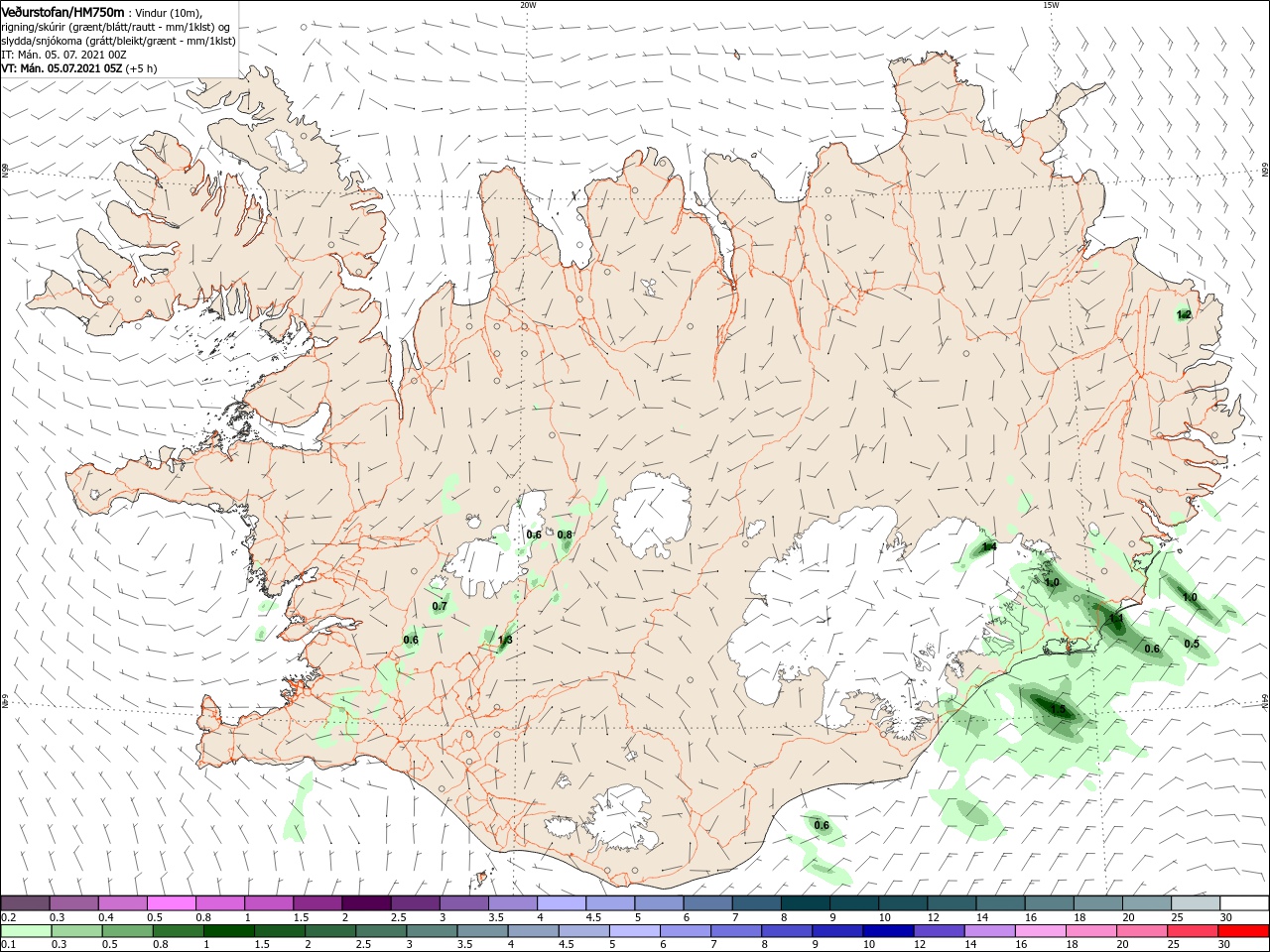Click the 20W longitude label
1270x952 pixels.
click(x=528, y=5)
